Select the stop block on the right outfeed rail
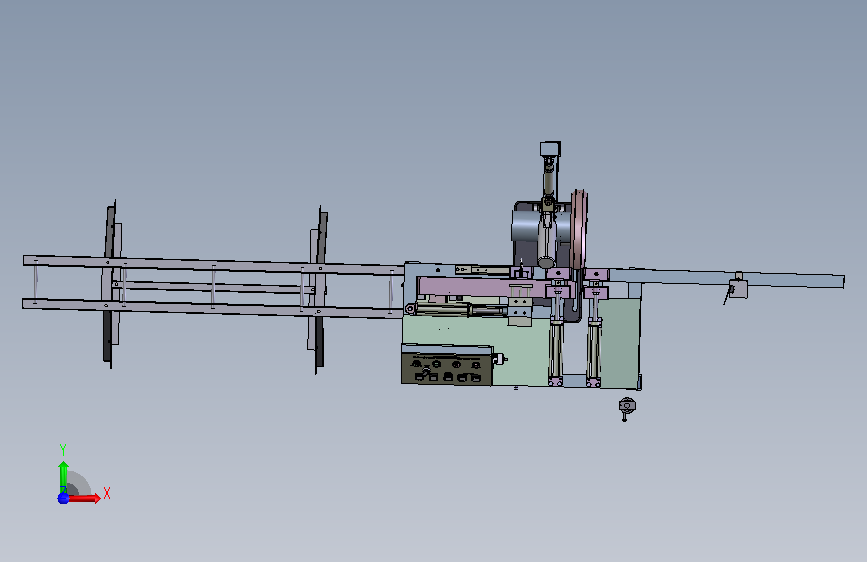867x562 pixels. 738,287
